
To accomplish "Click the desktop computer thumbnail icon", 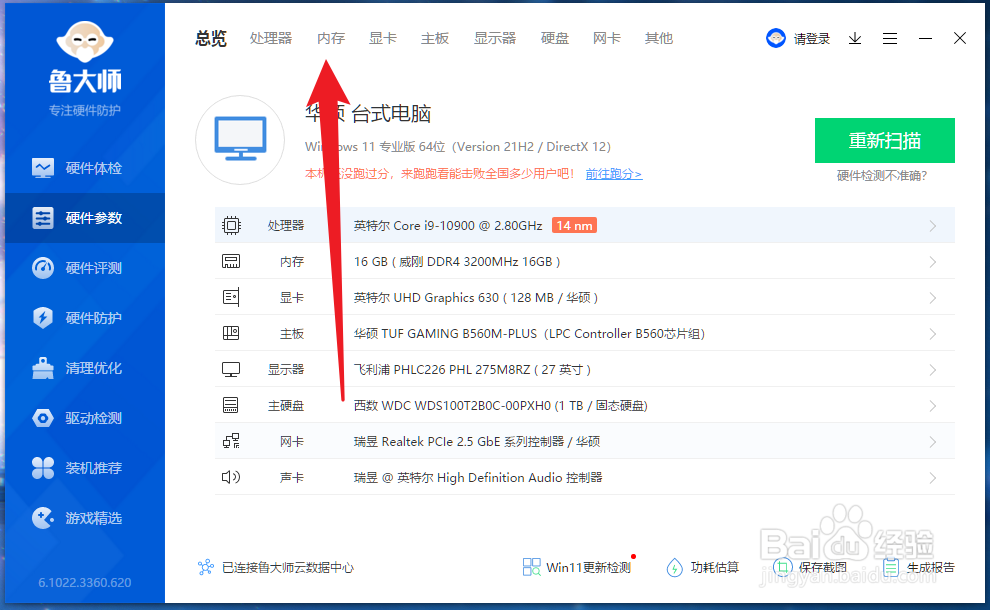I will tap(240, 140).
